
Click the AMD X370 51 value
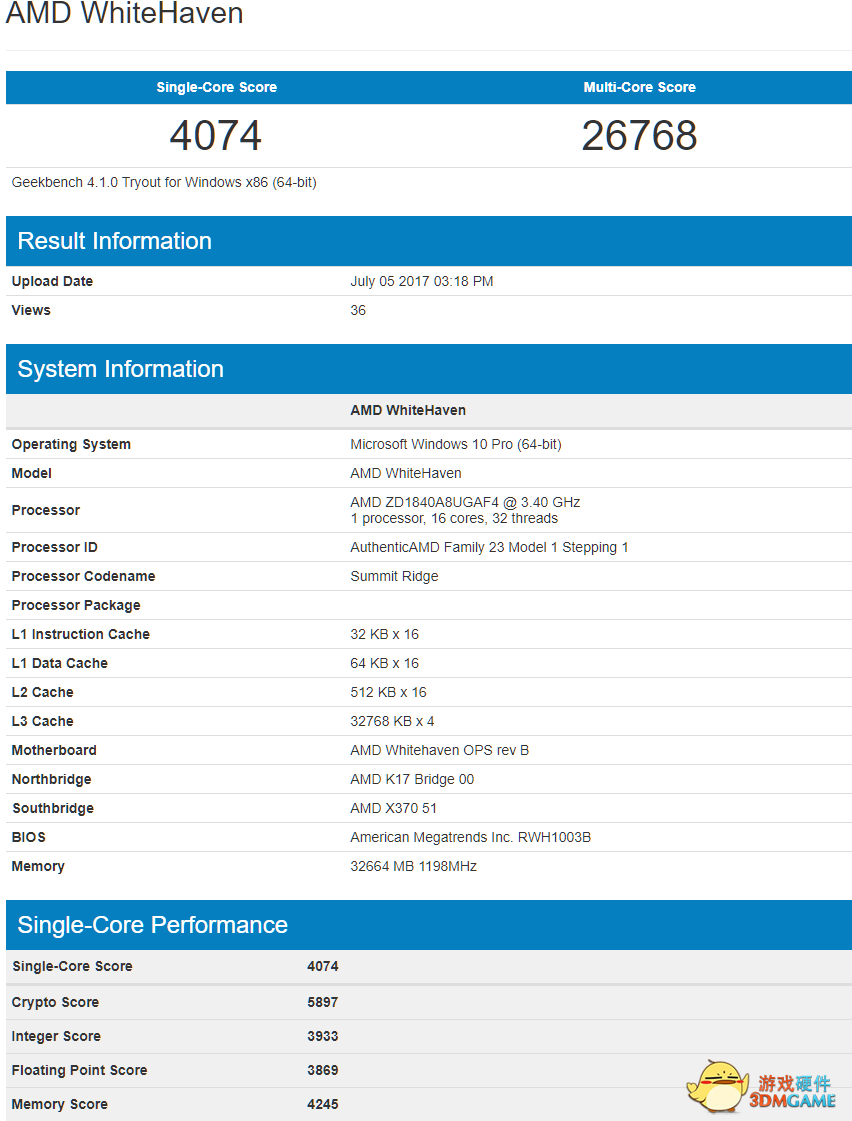(394, 809)
